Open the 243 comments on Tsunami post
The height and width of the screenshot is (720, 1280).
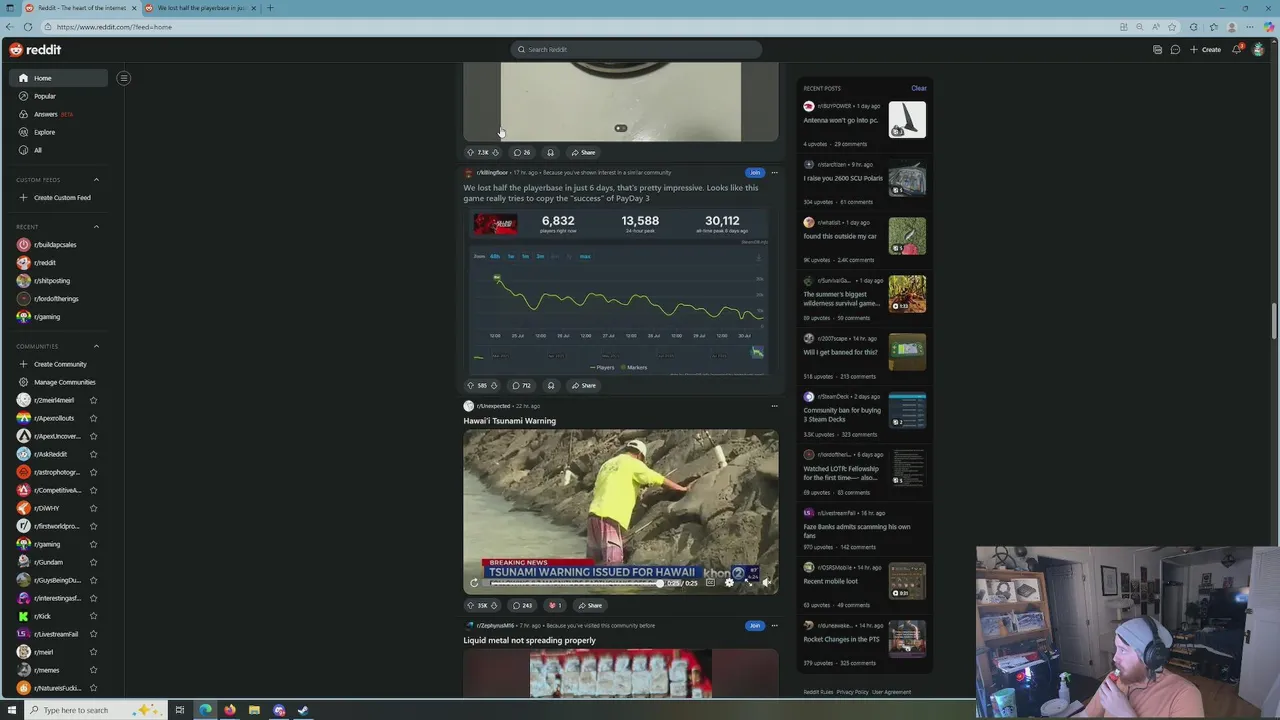click(523, 605)
